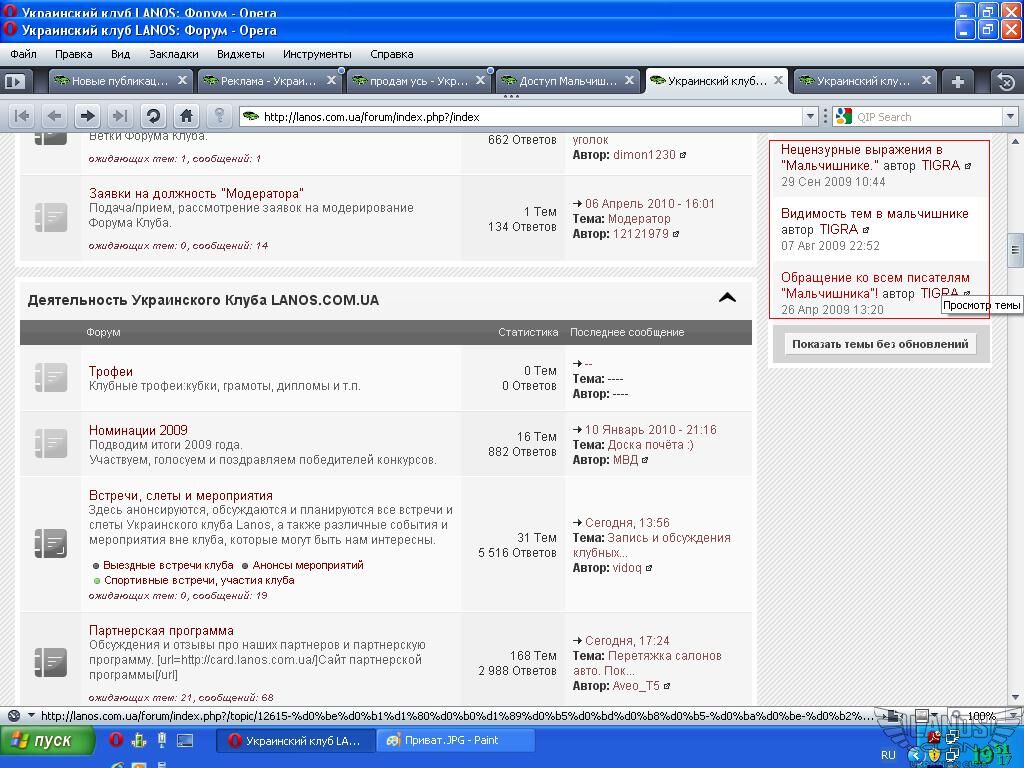Go to the Home page icon

pos(186,116)
